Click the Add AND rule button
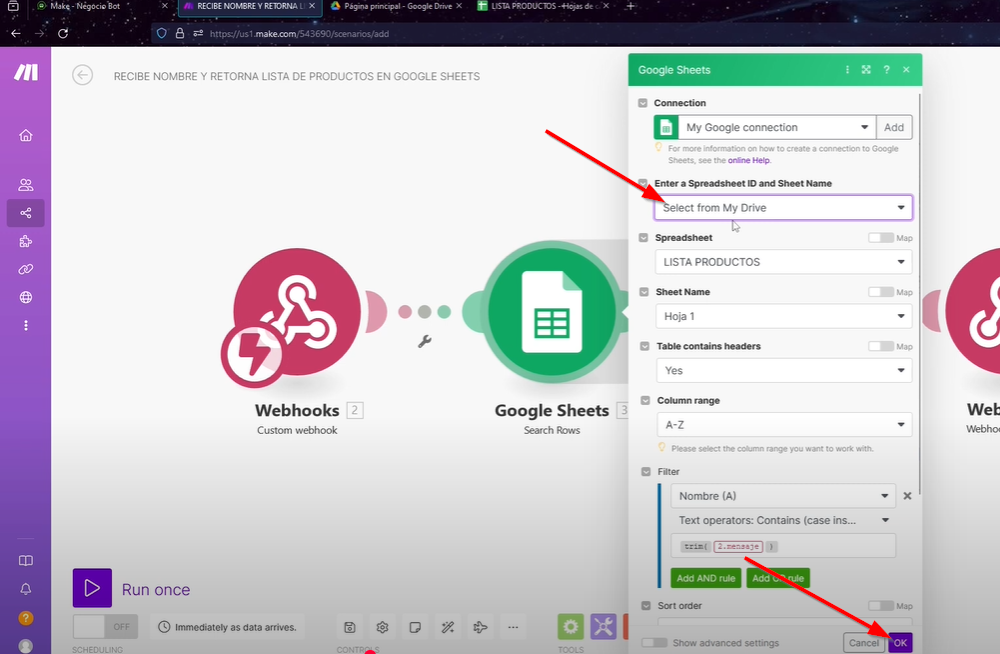Viewport: 1000px width, 654px height. (x=706, y=578)
